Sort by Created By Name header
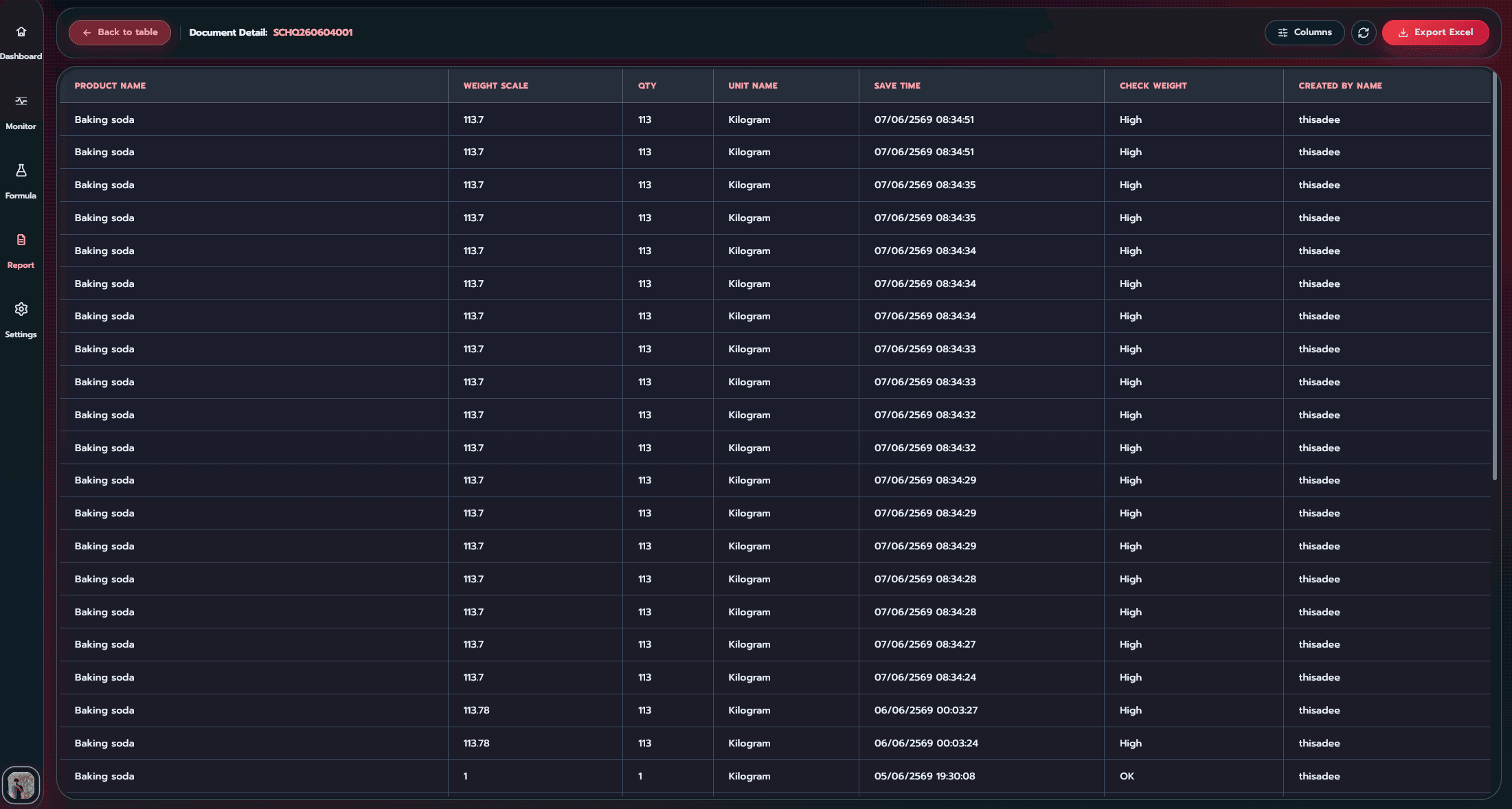 pyautogui.click(x=1340, y=86)
